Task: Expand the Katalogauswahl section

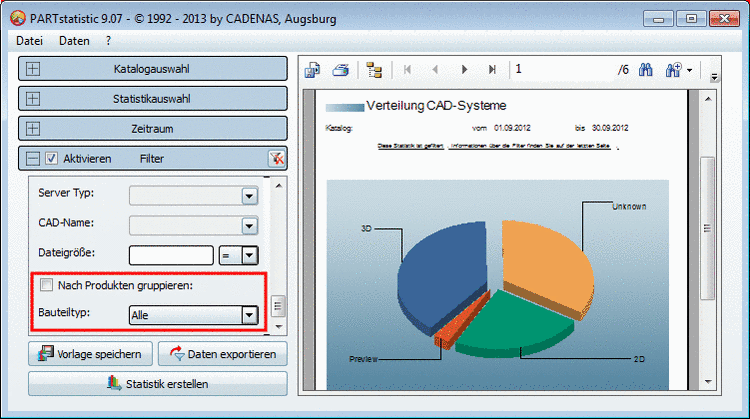Action: (33, 69)
